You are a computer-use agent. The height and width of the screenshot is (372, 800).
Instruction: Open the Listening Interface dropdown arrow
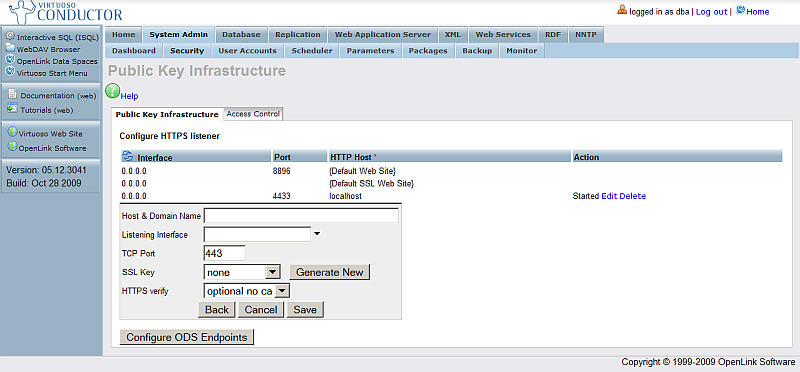pos(317,235)
